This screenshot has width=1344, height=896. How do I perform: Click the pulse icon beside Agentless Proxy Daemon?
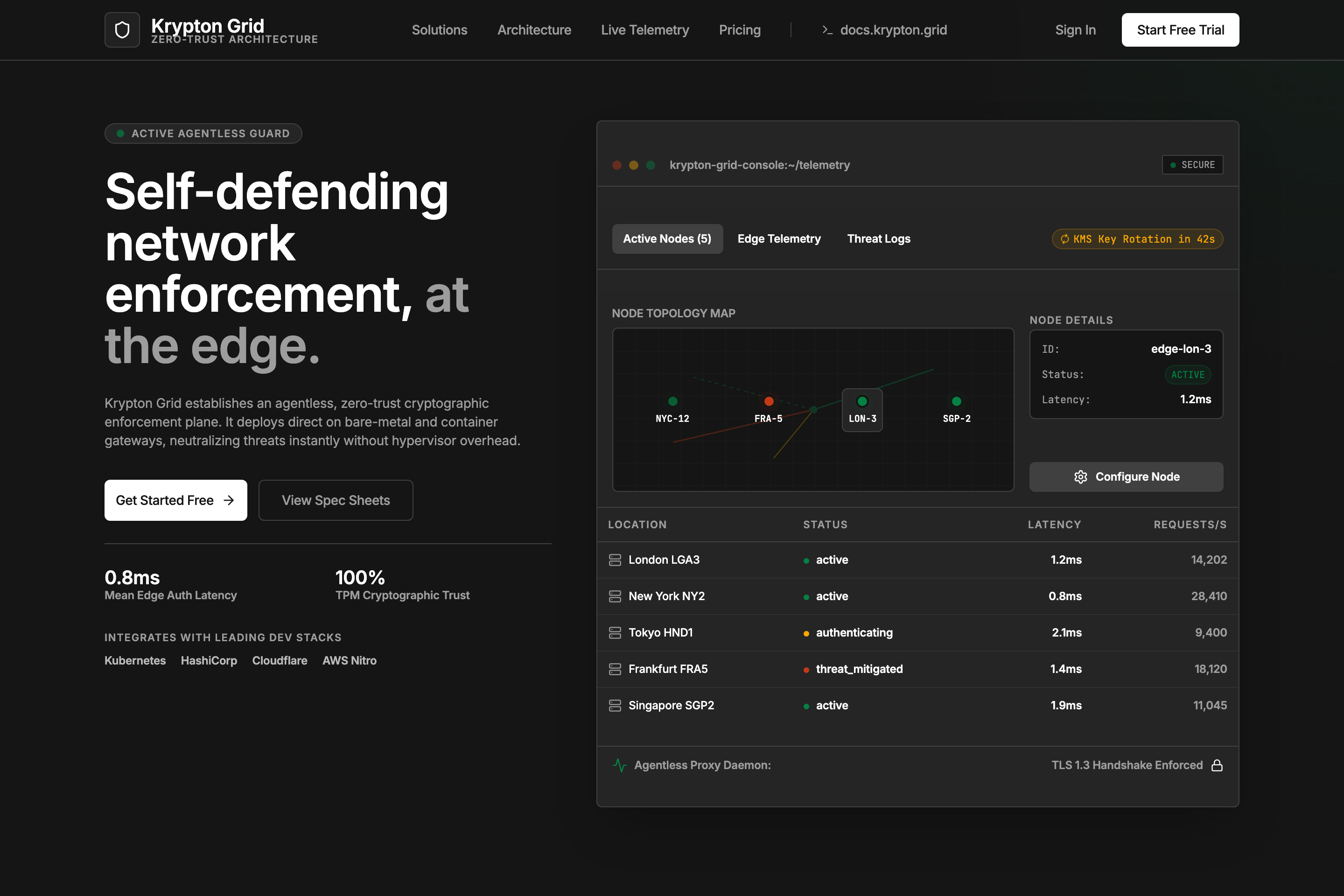pos(619,765)
